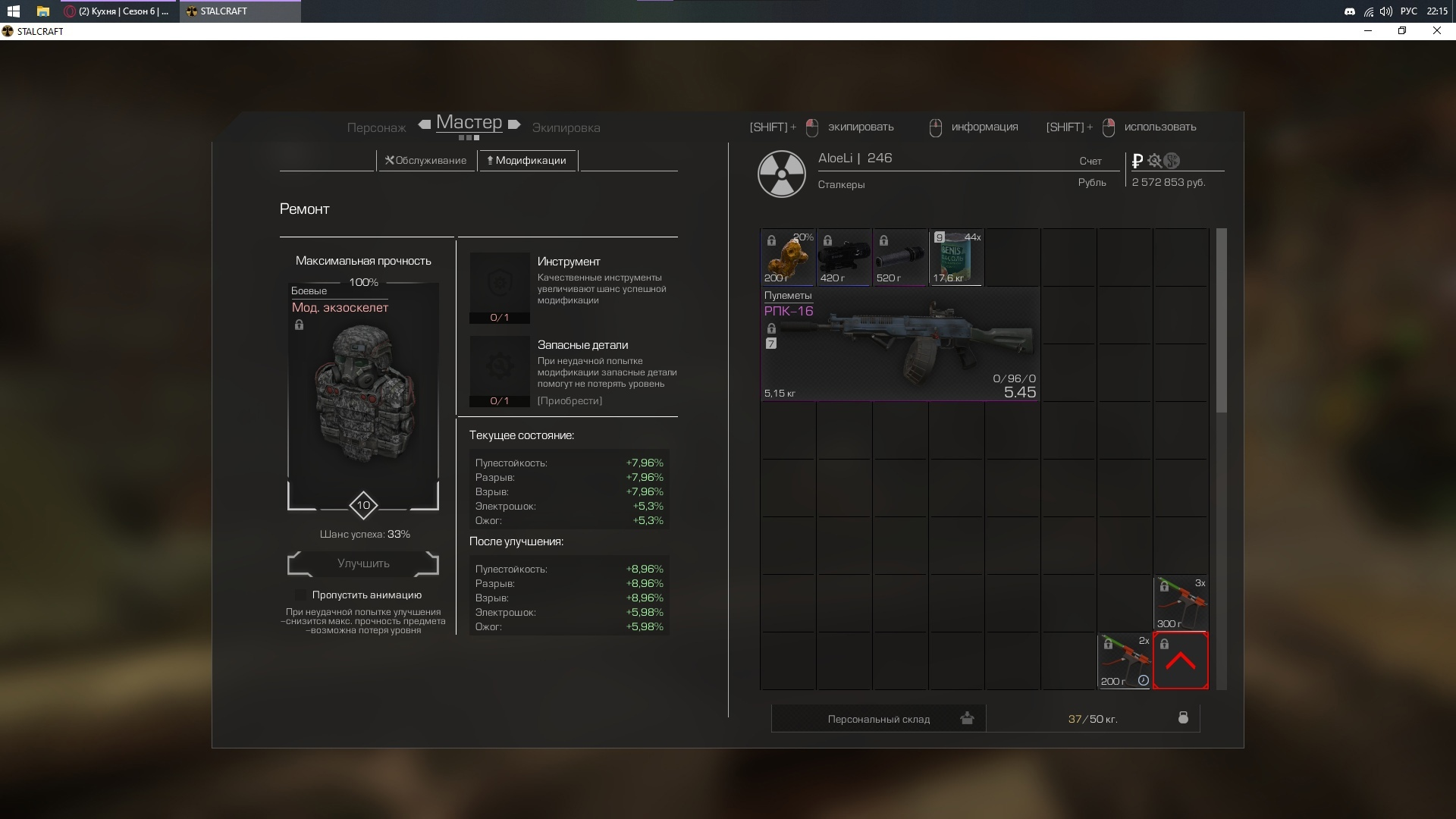Viewport: 1456px width, 819px height.
Task: Click the AloeLi | 246 player name
Action: [855, 158]
